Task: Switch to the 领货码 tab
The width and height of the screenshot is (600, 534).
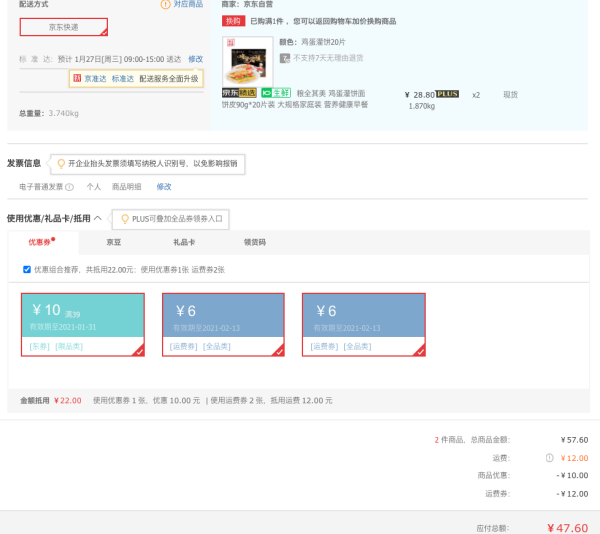Action: click(255, 242)
